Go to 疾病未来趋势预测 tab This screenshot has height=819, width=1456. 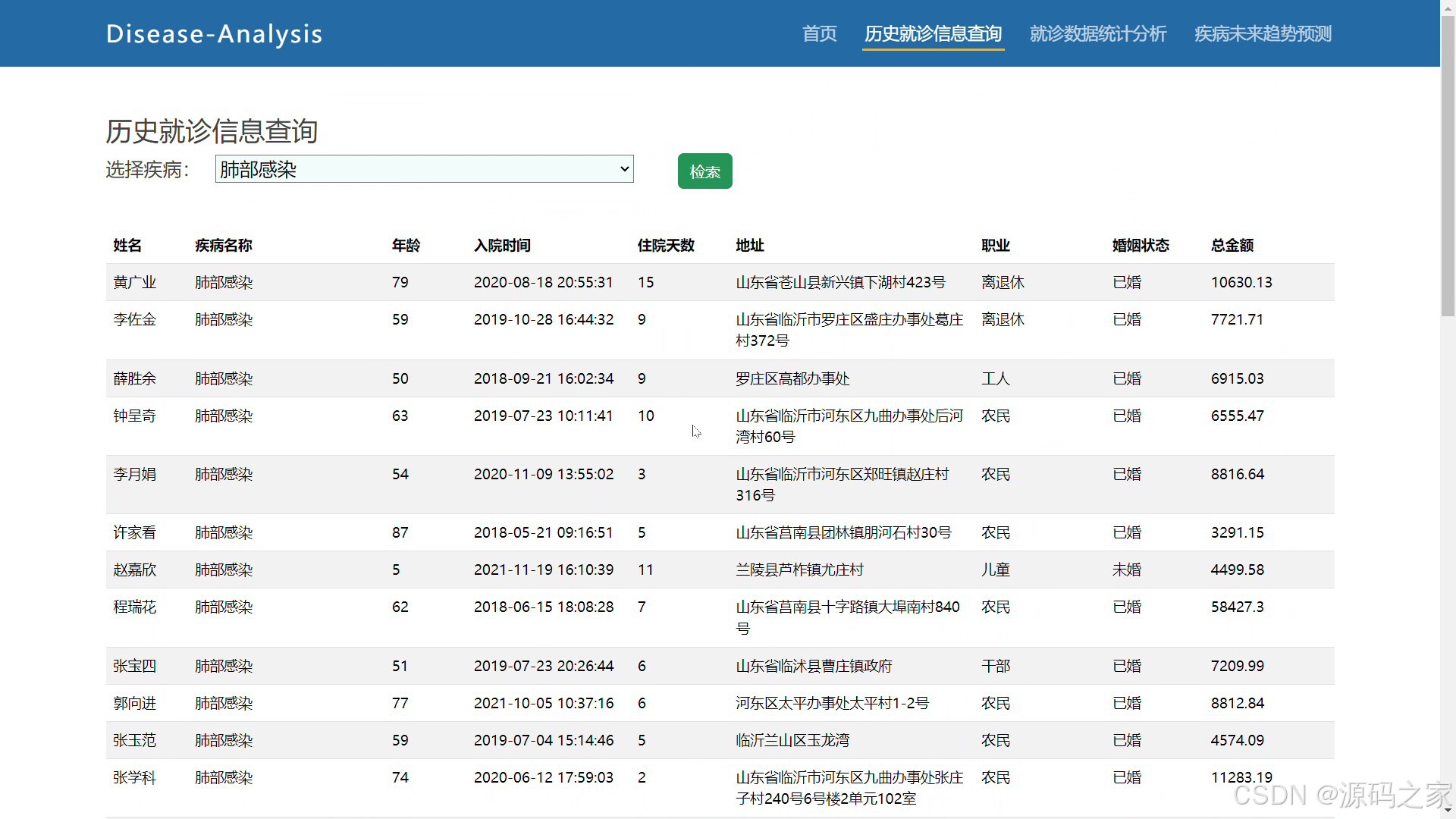pyautogui.click(x=1263, y=33)
